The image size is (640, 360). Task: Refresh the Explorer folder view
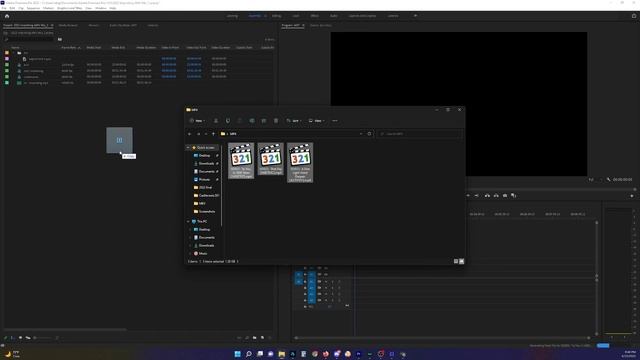click(369, 134)
